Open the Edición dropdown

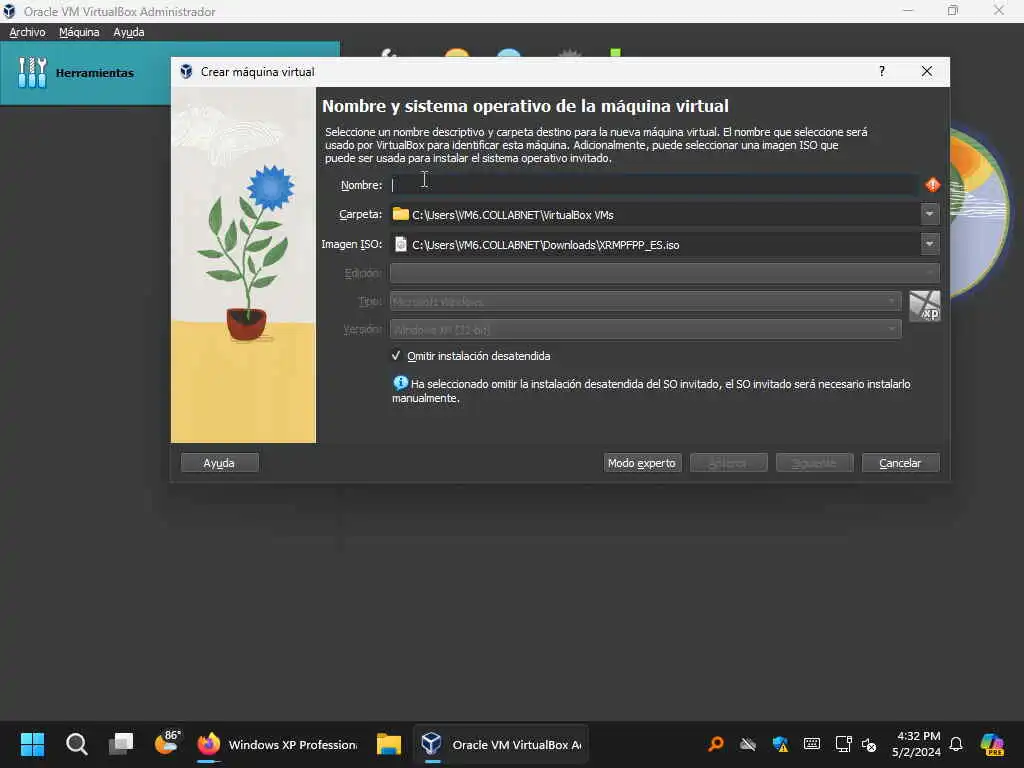(x=665, y=273)
